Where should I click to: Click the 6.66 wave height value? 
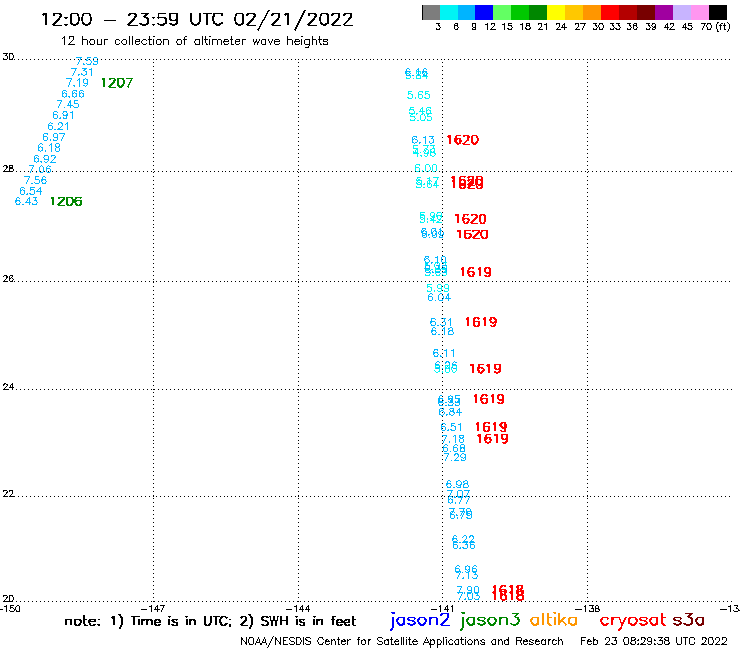(73, 94)
